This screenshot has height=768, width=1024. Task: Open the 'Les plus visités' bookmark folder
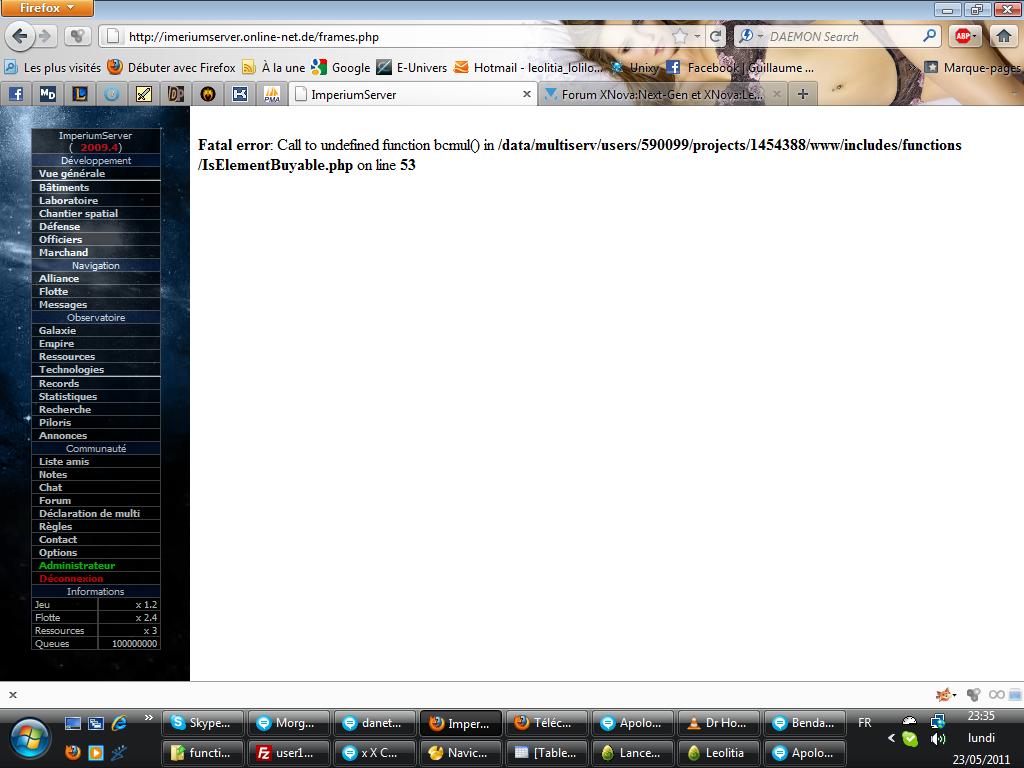coord(53,67)
